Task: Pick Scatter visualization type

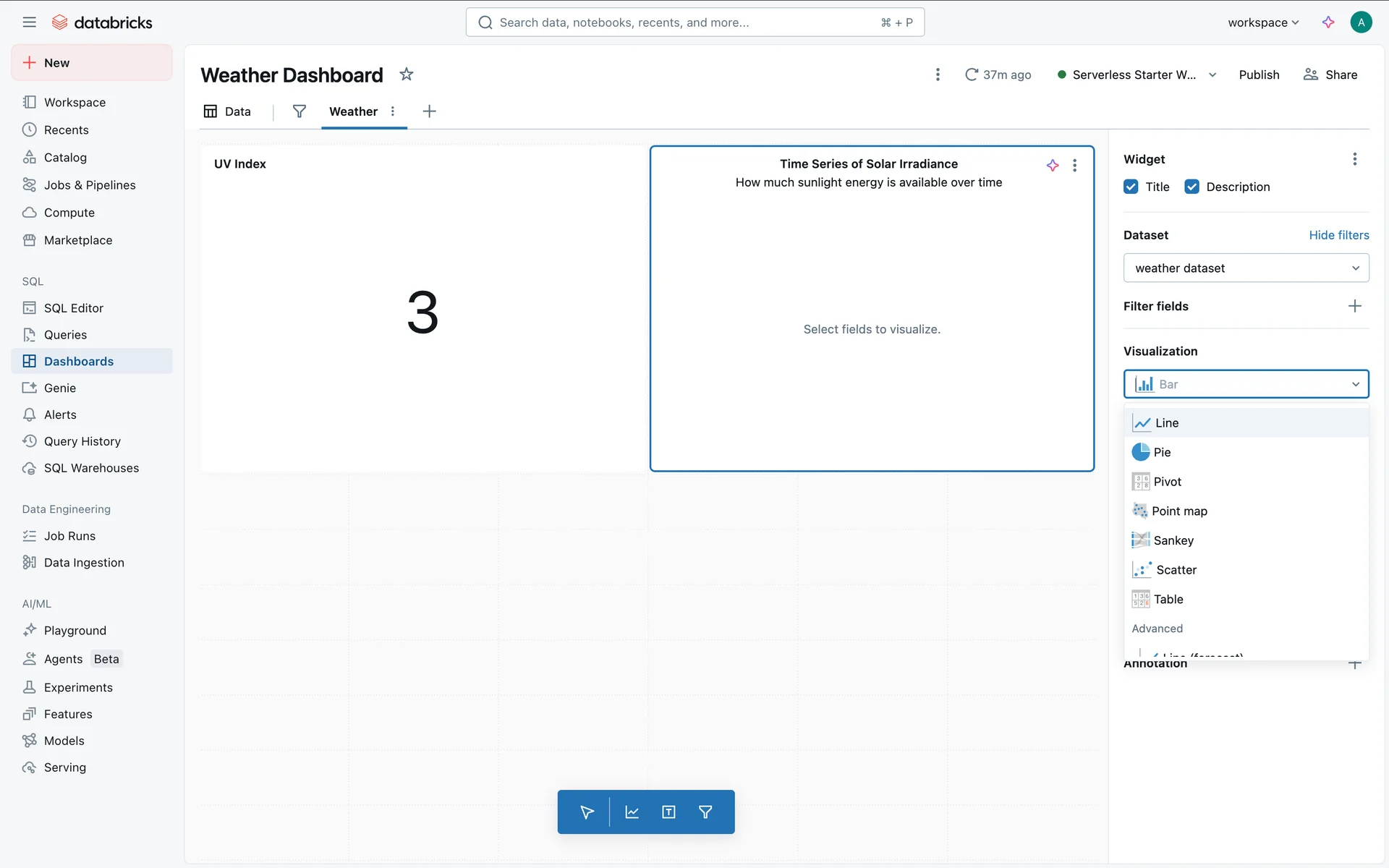Action: pos(1176,570)
